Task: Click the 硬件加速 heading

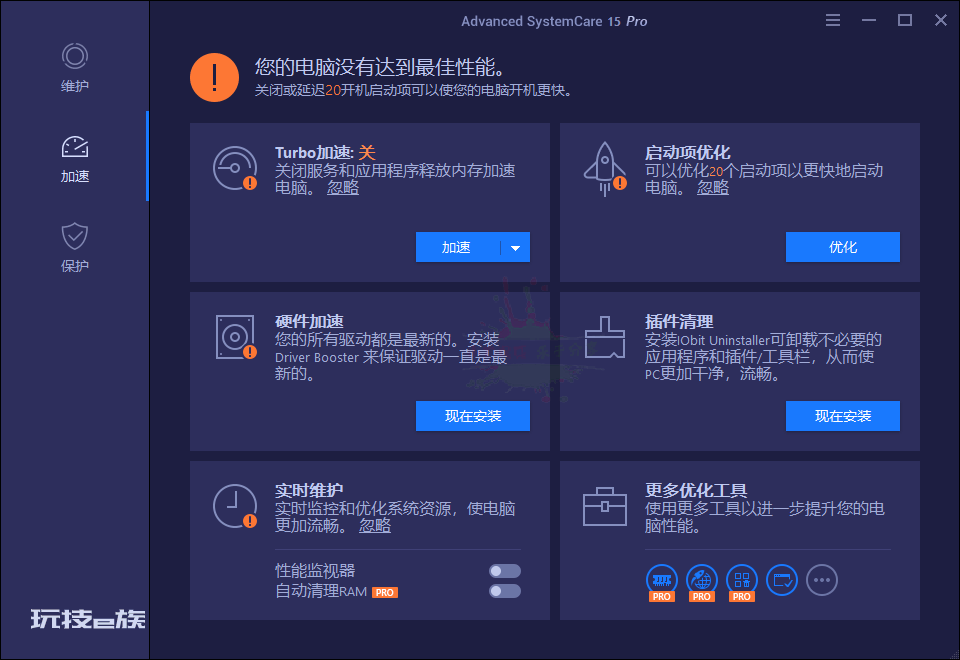Action: point(309,321)
